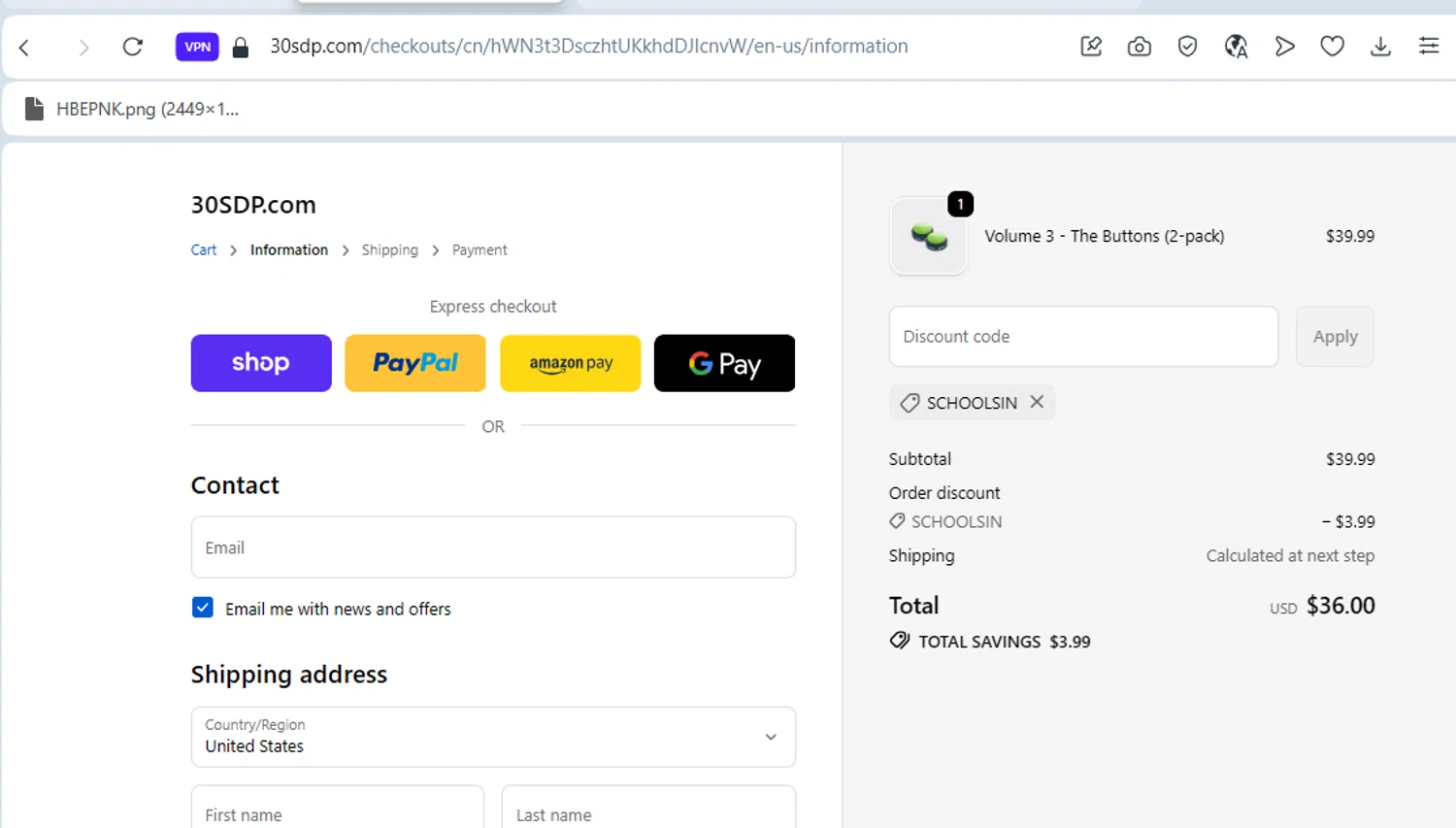This screenshot has width=1456, height=828.
Task: Click the "Volume 3 - The Buttons (2-pack)" text
Action: pos(1105,236)
